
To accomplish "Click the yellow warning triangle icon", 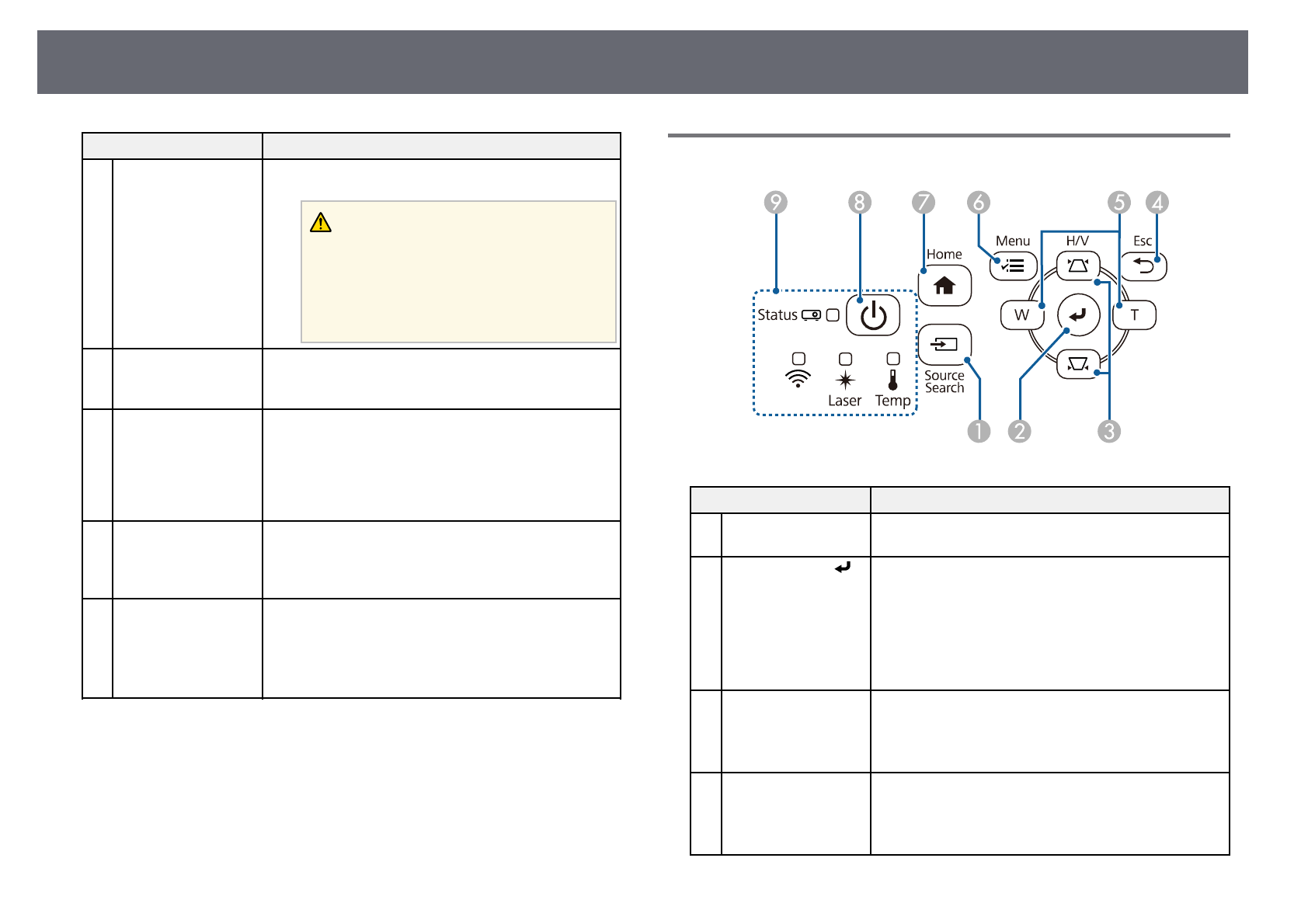I will coord(320,223).
